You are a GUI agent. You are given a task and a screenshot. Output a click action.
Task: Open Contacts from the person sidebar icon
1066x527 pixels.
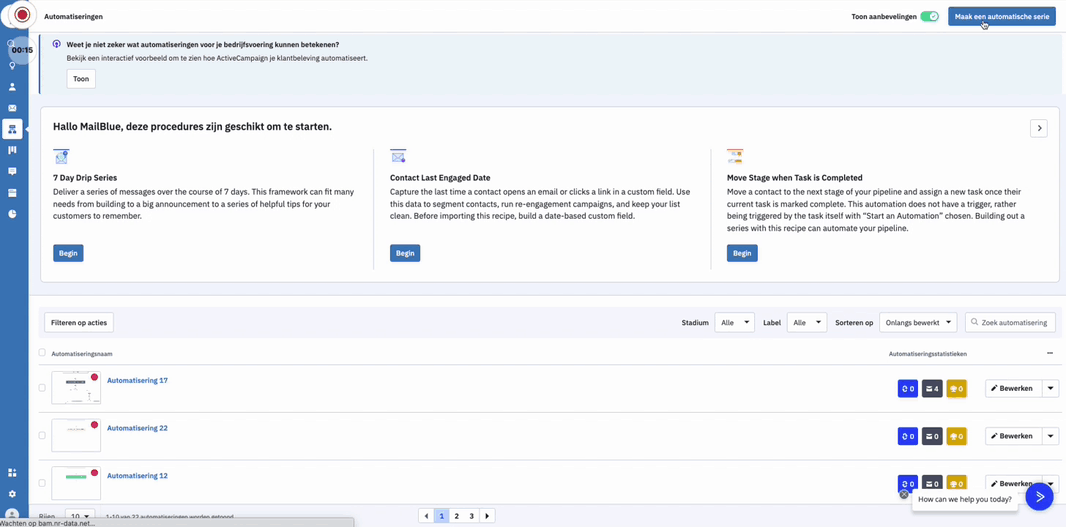[12, 87]
